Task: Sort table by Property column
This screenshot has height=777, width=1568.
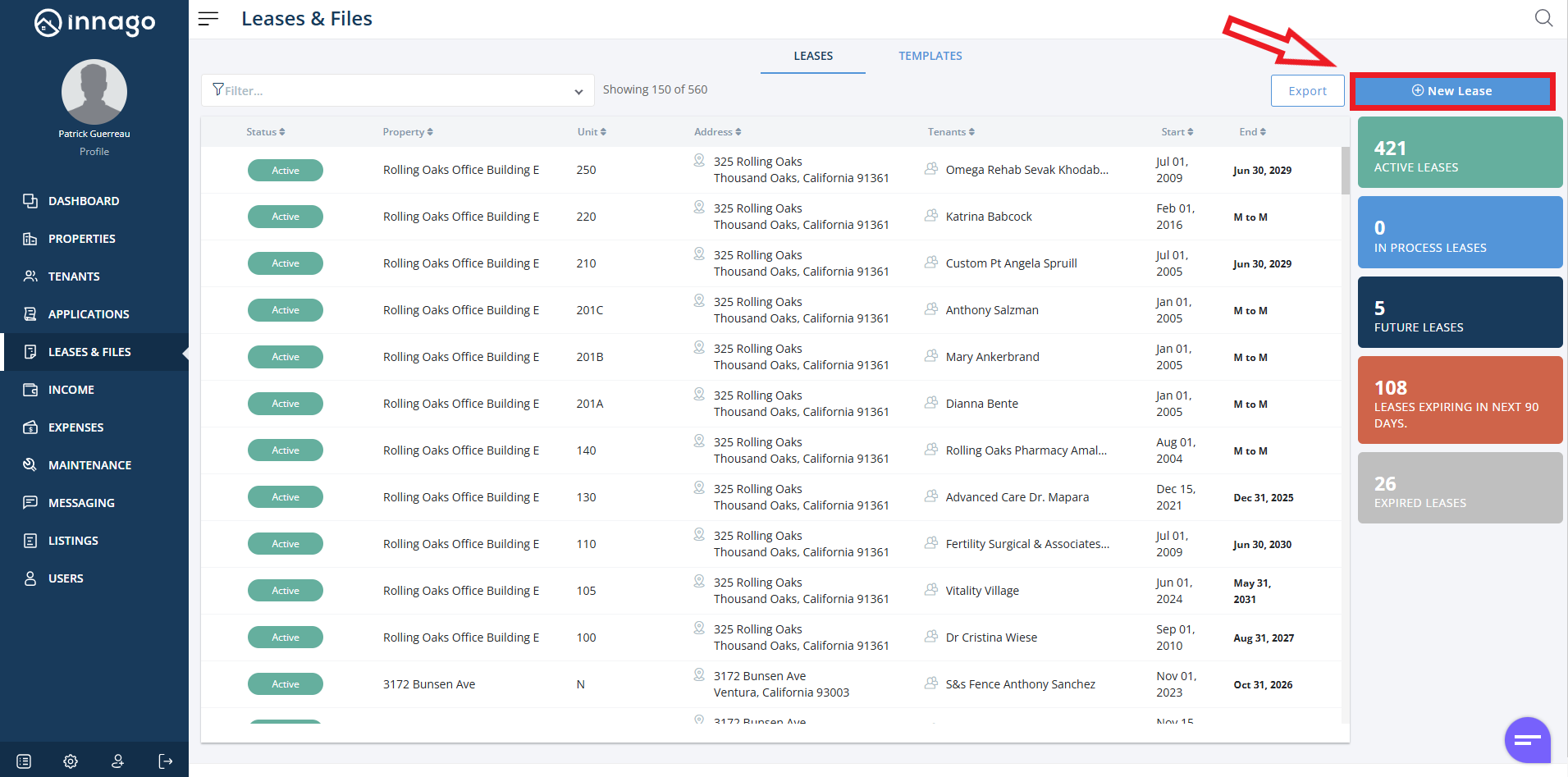Action: tap(407, 132)
